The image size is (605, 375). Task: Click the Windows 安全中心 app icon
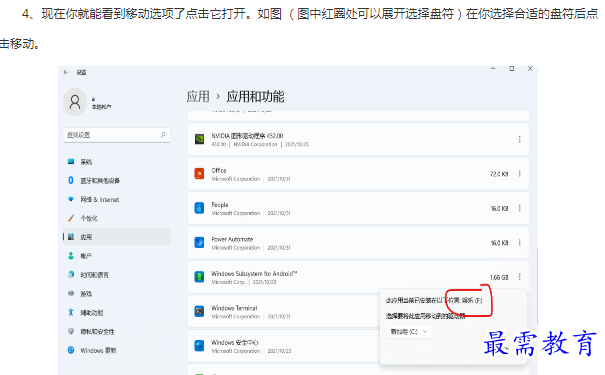click(x=199, y=346)
